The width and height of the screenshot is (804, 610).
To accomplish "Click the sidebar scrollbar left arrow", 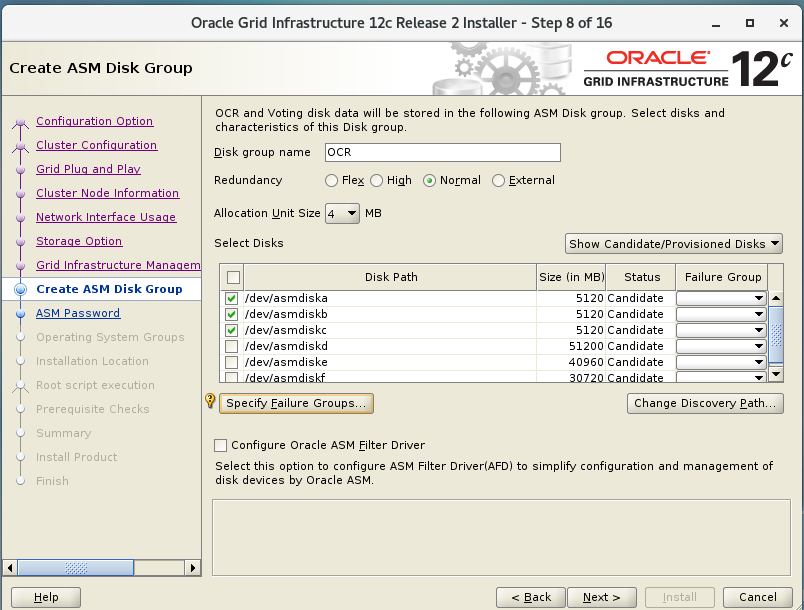I will pyautogui.click(x=10, y=567).
